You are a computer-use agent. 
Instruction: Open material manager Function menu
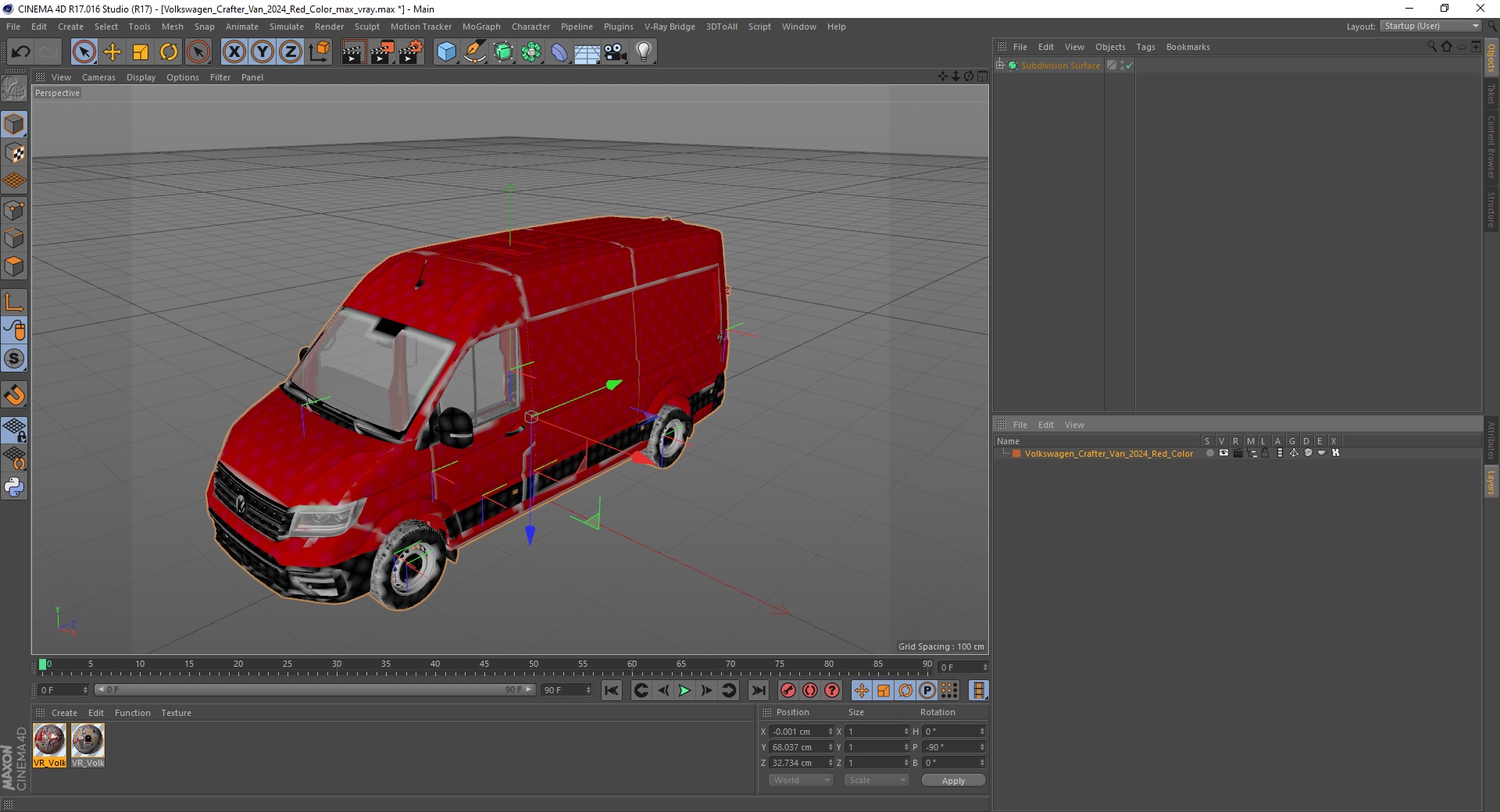pyautogui.click(x=132, y=713)
